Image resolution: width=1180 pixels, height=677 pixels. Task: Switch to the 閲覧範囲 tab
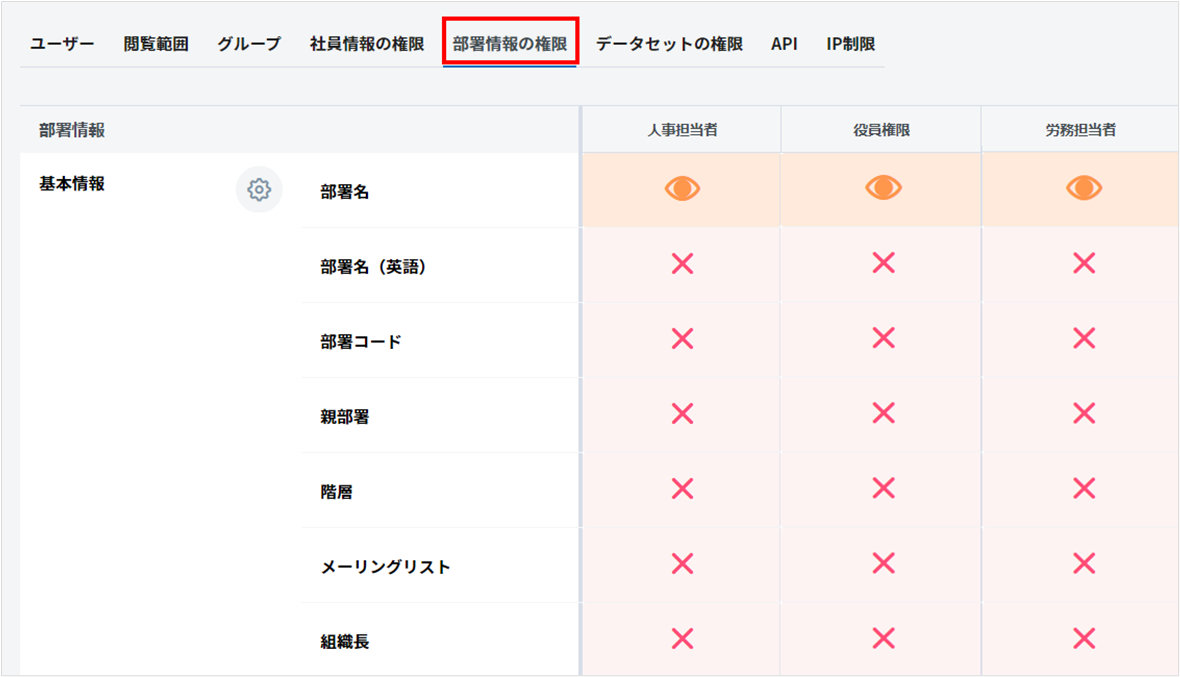[156, 44]
